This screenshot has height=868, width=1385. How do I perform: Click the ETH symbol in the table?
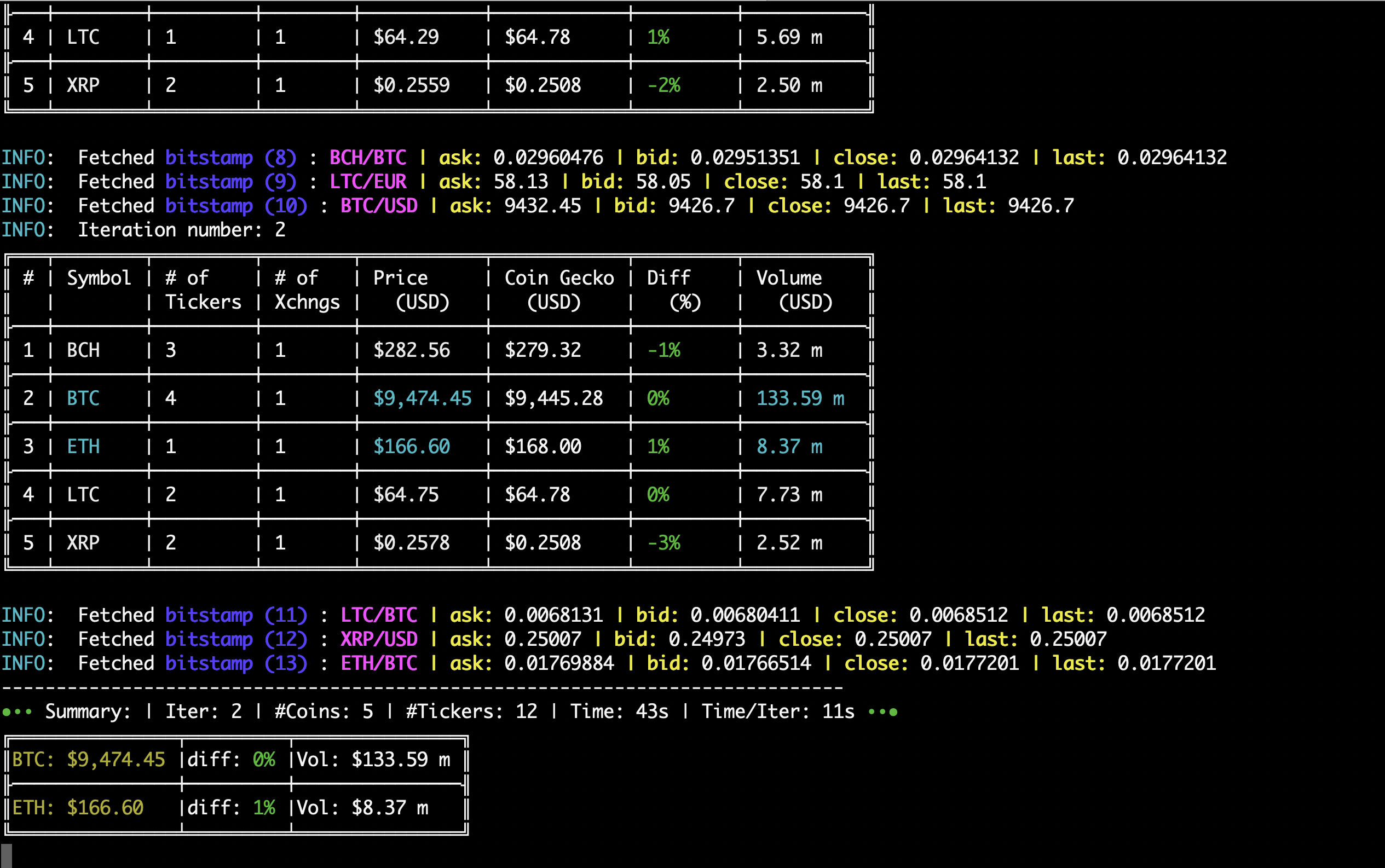[x=83, y=446]
